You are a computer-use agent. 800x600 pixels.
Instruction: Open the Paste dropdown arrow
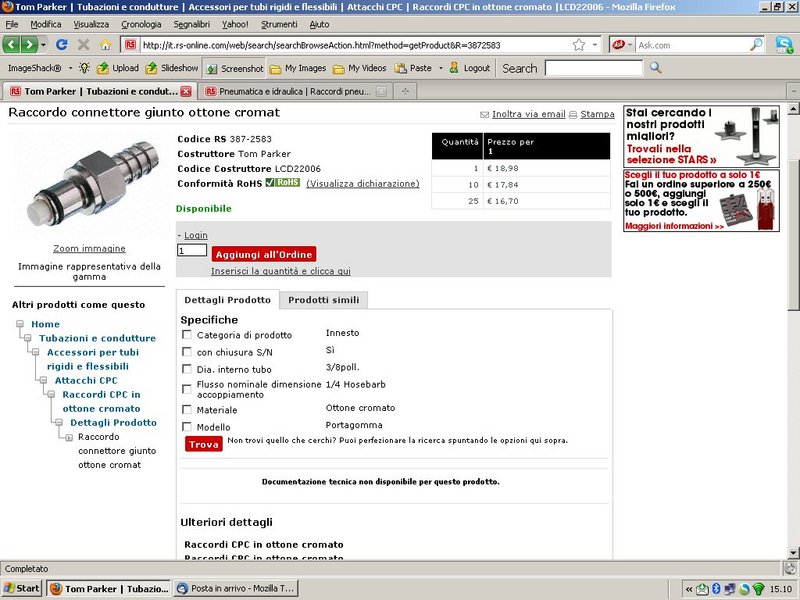click(x=440, y=68)
